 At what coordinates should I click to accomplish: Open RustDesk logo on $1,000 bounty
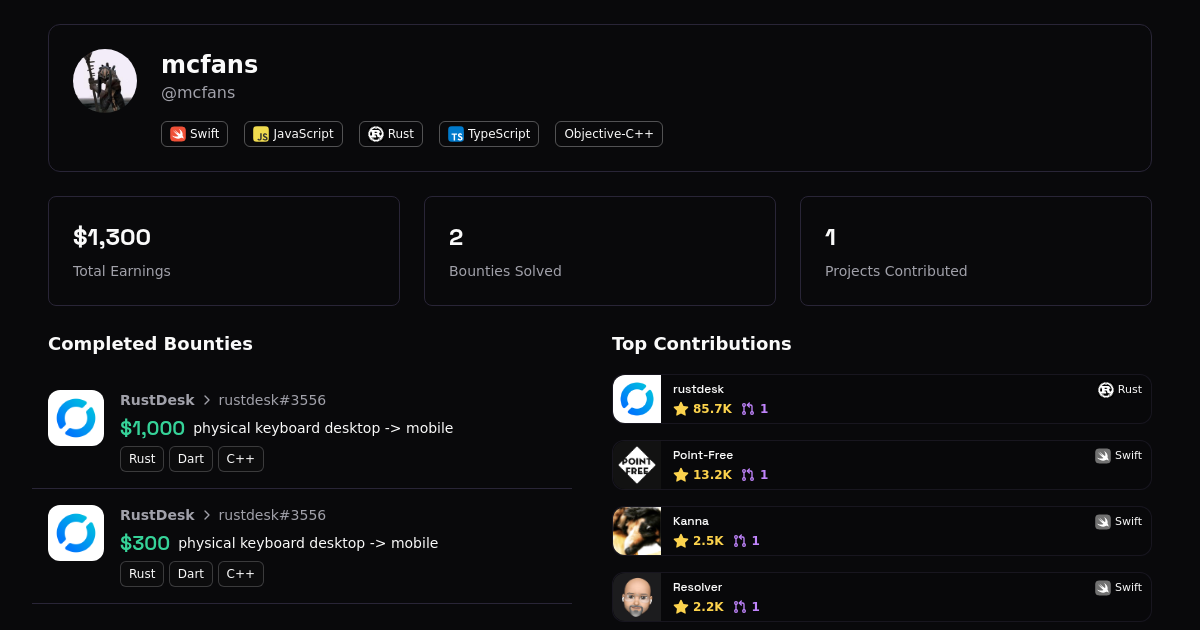coord(76,418)
